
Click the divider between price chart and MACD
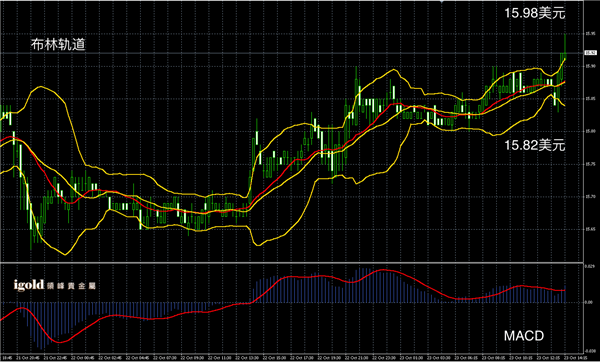pos(292,262)
